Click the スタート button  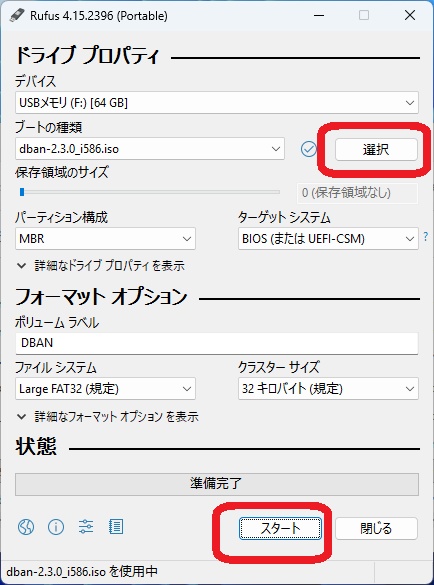click(280, 528)
